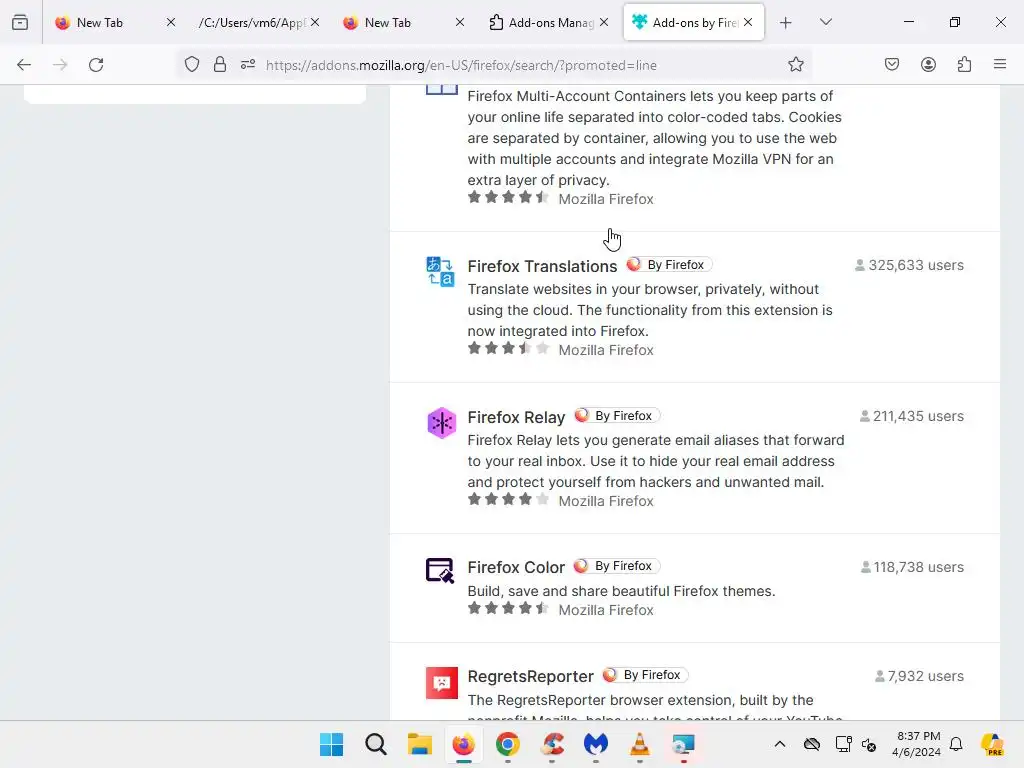Go back to the previous page
Screen dimensions: 1024x768
(x=24, y=65)
